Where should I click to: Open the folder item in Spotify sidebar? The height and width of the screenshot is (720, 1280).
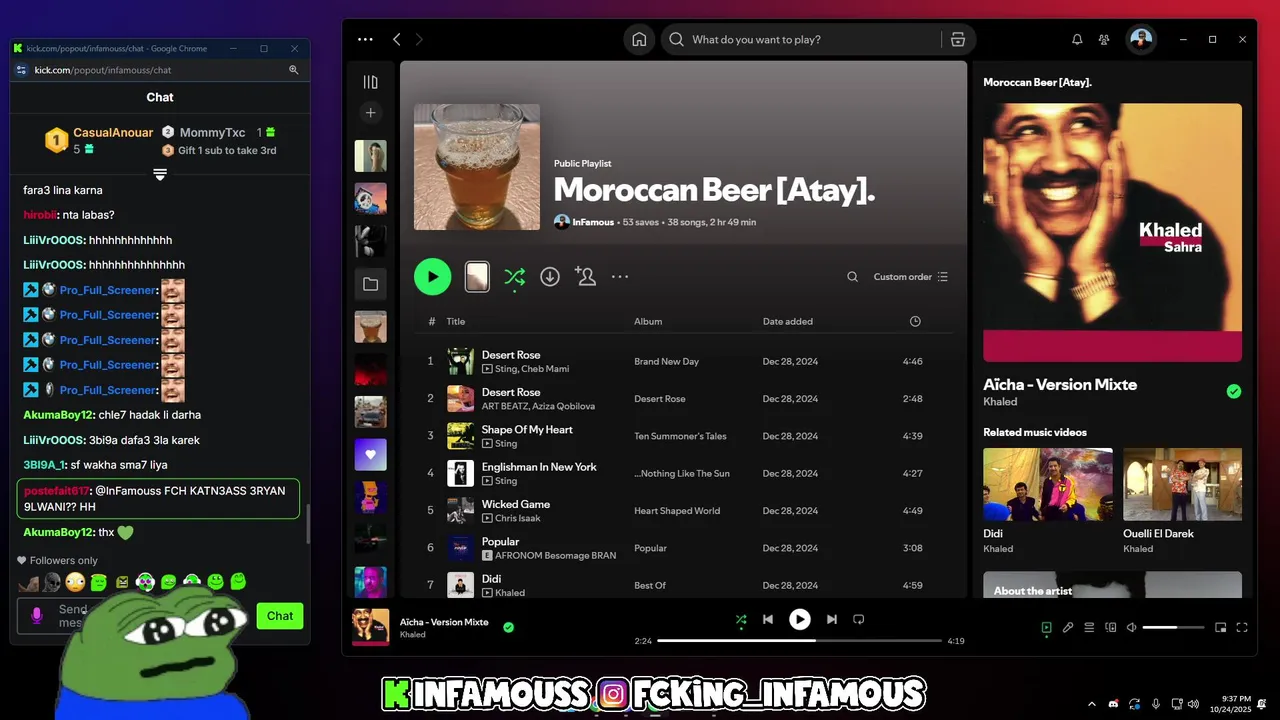click(x=371, y=284)
